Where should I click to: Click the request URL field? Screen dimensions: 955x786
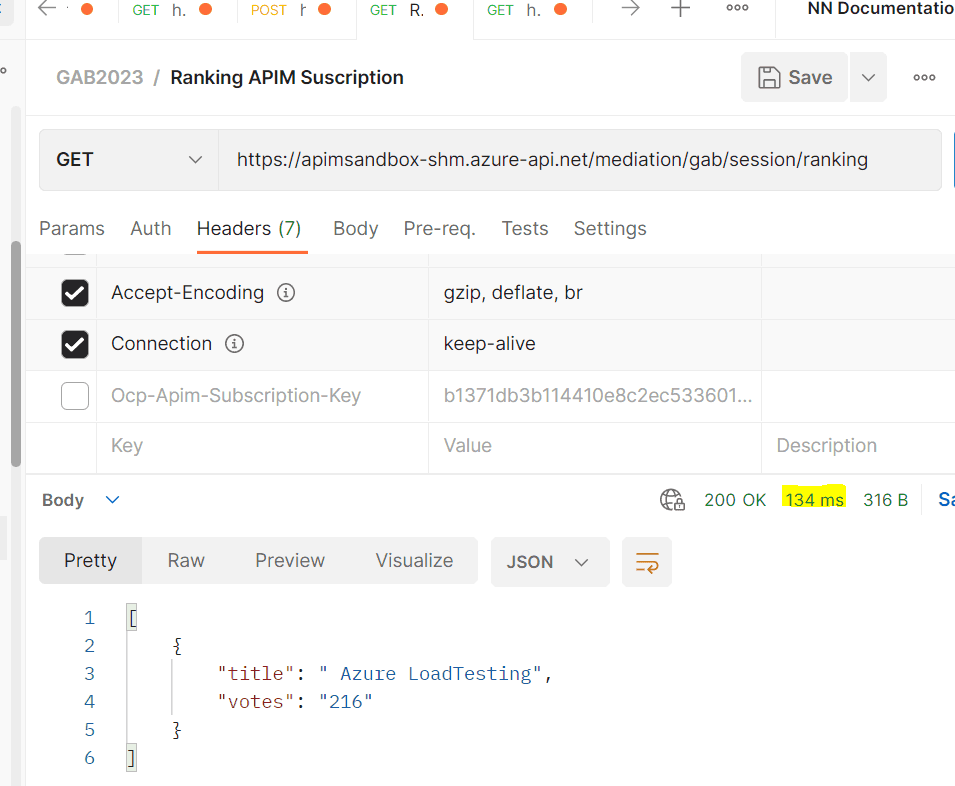click(579, 160)
